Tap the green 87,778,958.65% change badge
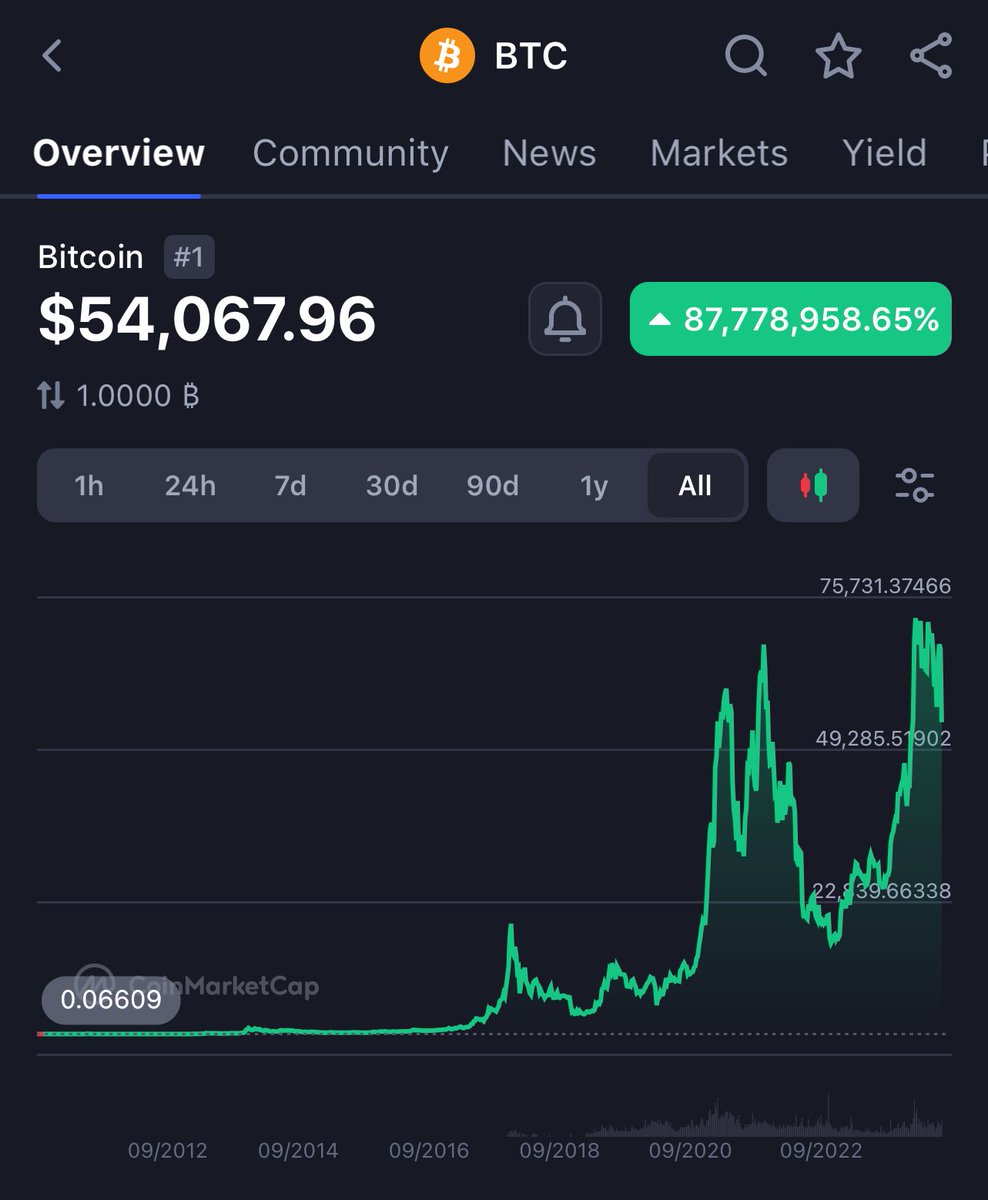The width and height of the screenshot is (988, 1200). point(790,319)
